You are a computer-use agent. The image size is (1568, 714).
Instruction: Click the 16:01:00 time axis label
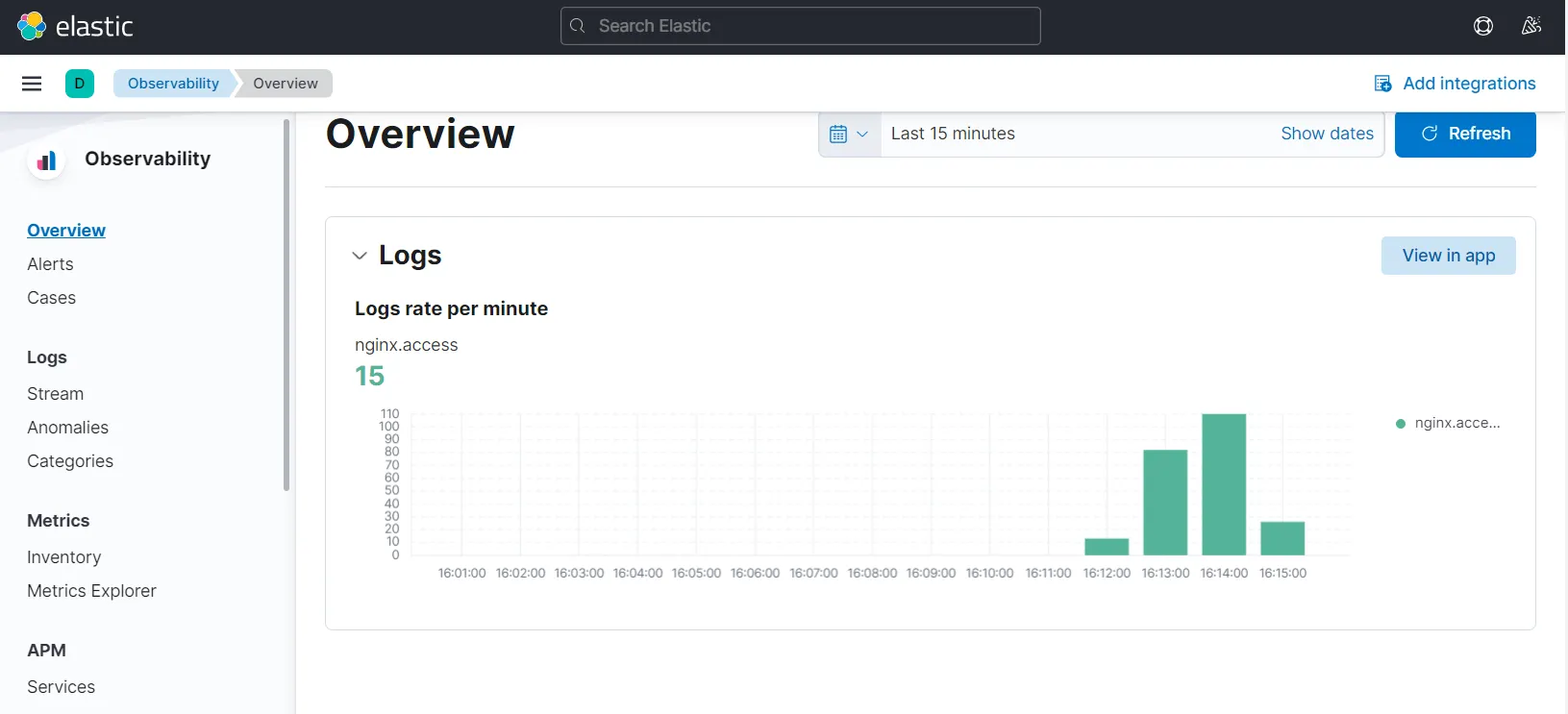(x=461, y=573)
